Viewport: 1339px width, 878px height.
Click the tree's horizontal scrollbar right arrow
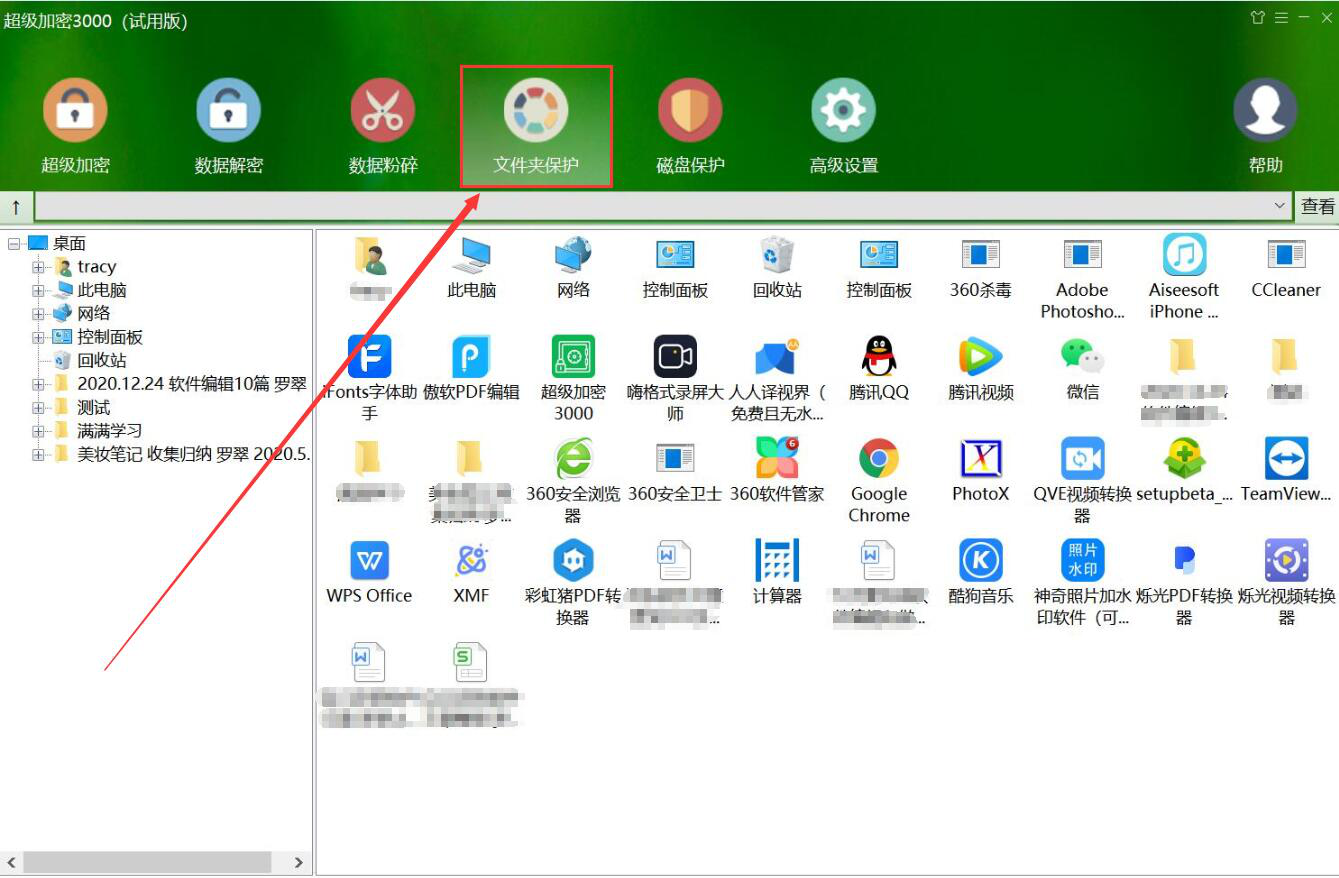298,862
